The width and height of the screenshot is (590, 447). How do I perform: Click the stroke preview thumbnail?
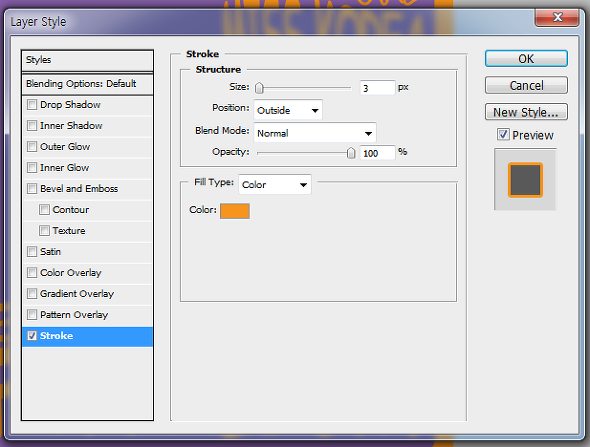525,179
